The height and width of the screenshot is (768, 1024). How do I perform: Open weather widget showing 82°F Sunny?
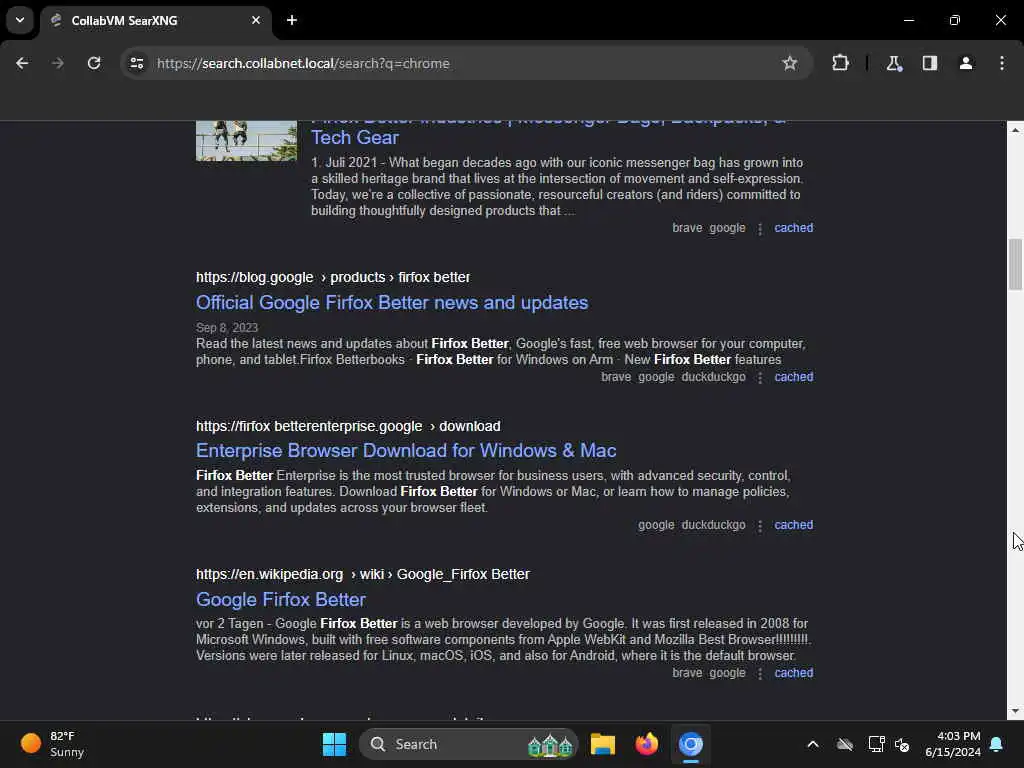click(54, 744)
